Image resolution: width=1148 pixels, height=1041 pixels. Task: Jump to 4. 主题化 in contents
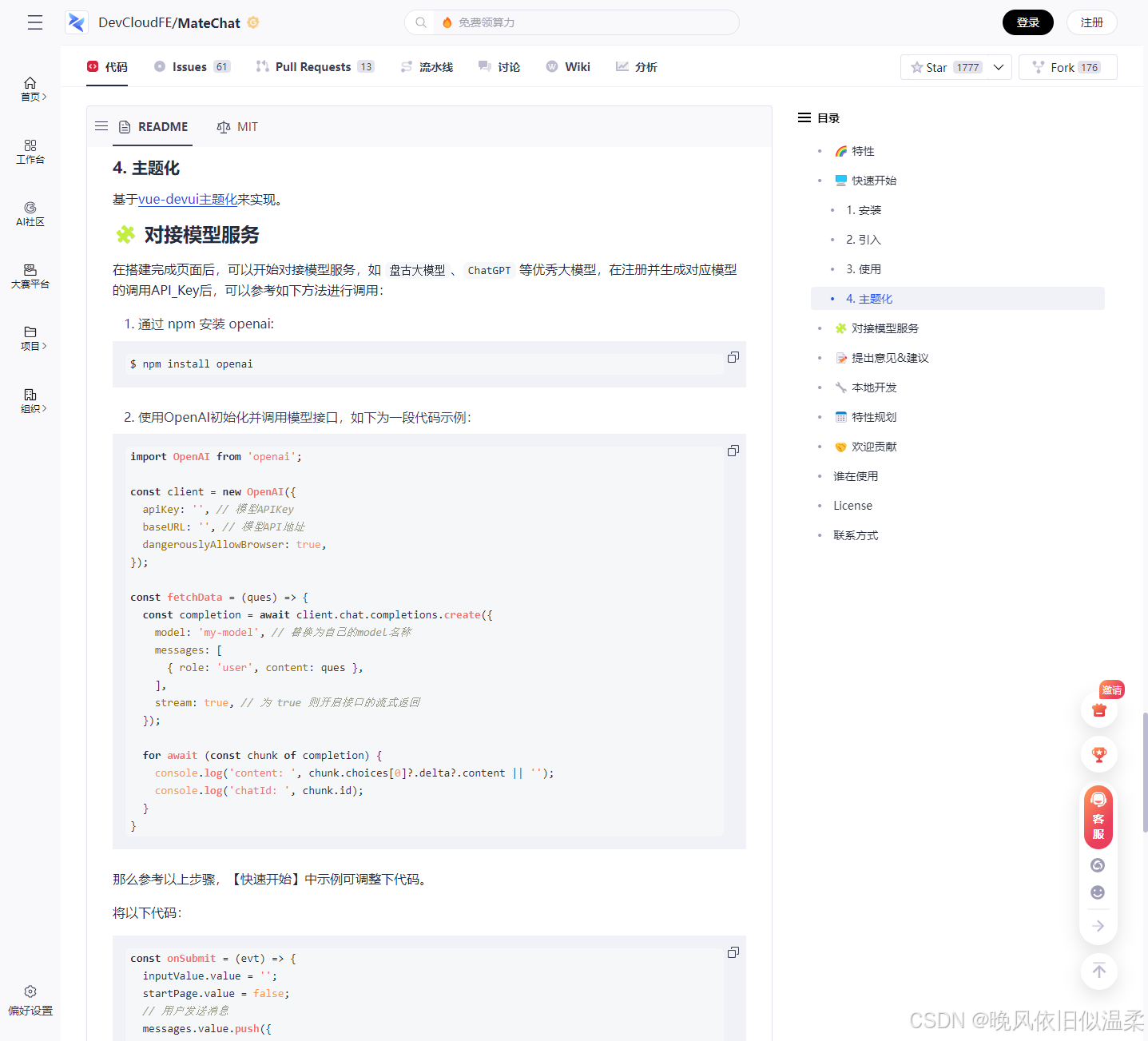coord(958,298)
